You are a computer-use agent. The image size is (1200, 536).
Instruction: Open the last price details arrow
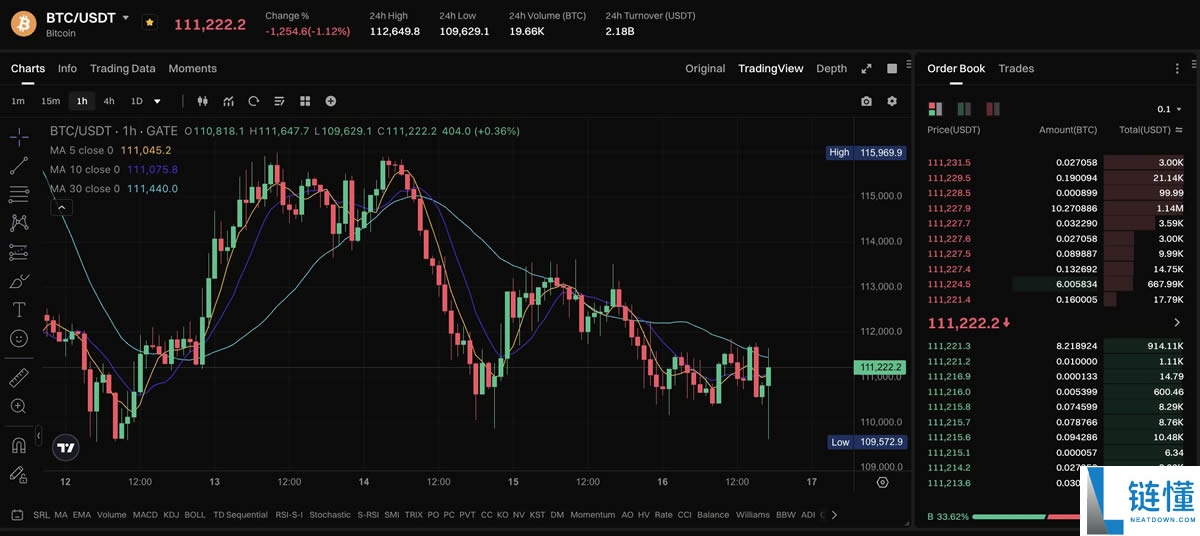click(1178, 323)
